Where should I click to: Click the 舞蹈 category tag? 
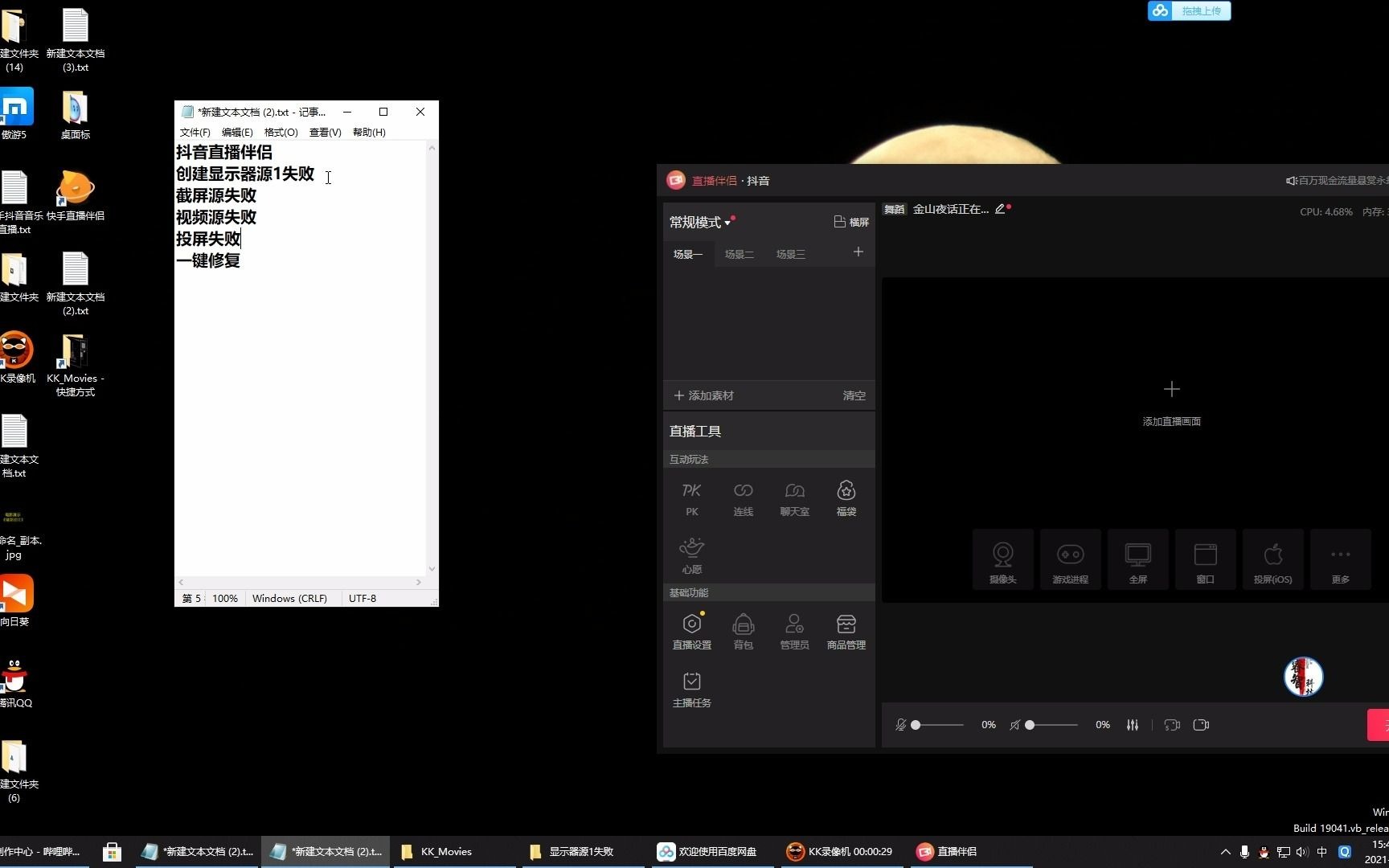pyautogui.click(x=895, y=209)
